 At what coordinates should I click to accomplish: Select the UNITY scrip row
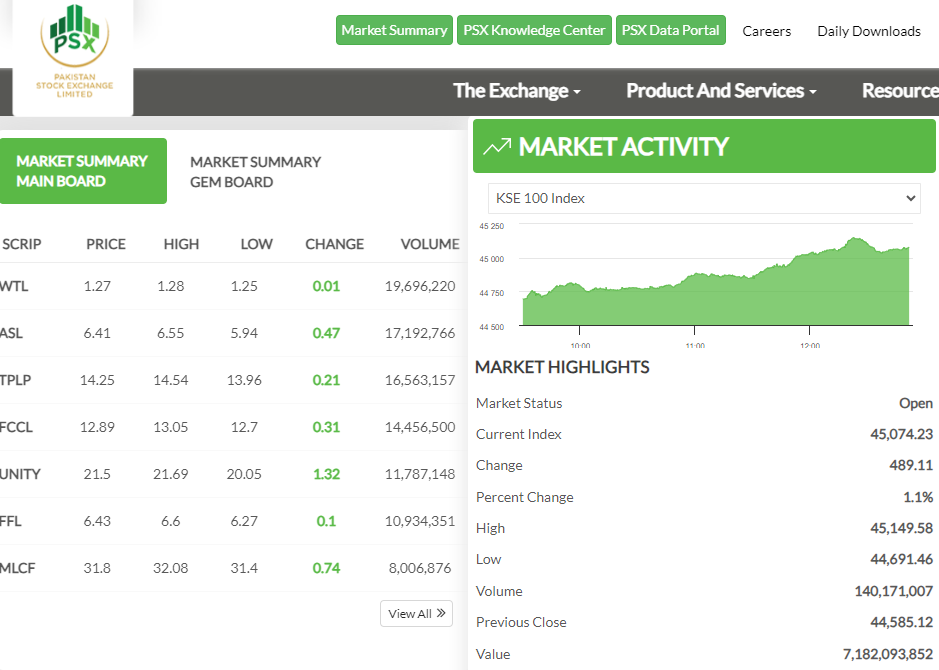21,474
